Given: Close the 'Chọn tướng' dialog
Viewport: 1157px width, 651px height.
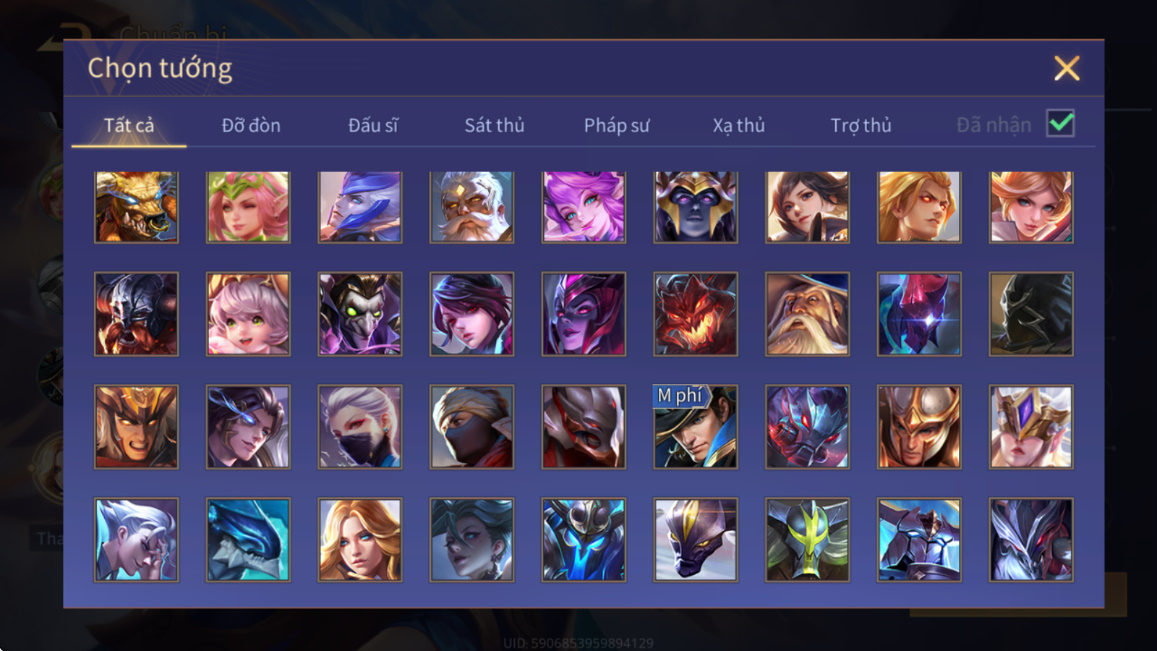Looking at the screenshot, I should (1066, 69).
